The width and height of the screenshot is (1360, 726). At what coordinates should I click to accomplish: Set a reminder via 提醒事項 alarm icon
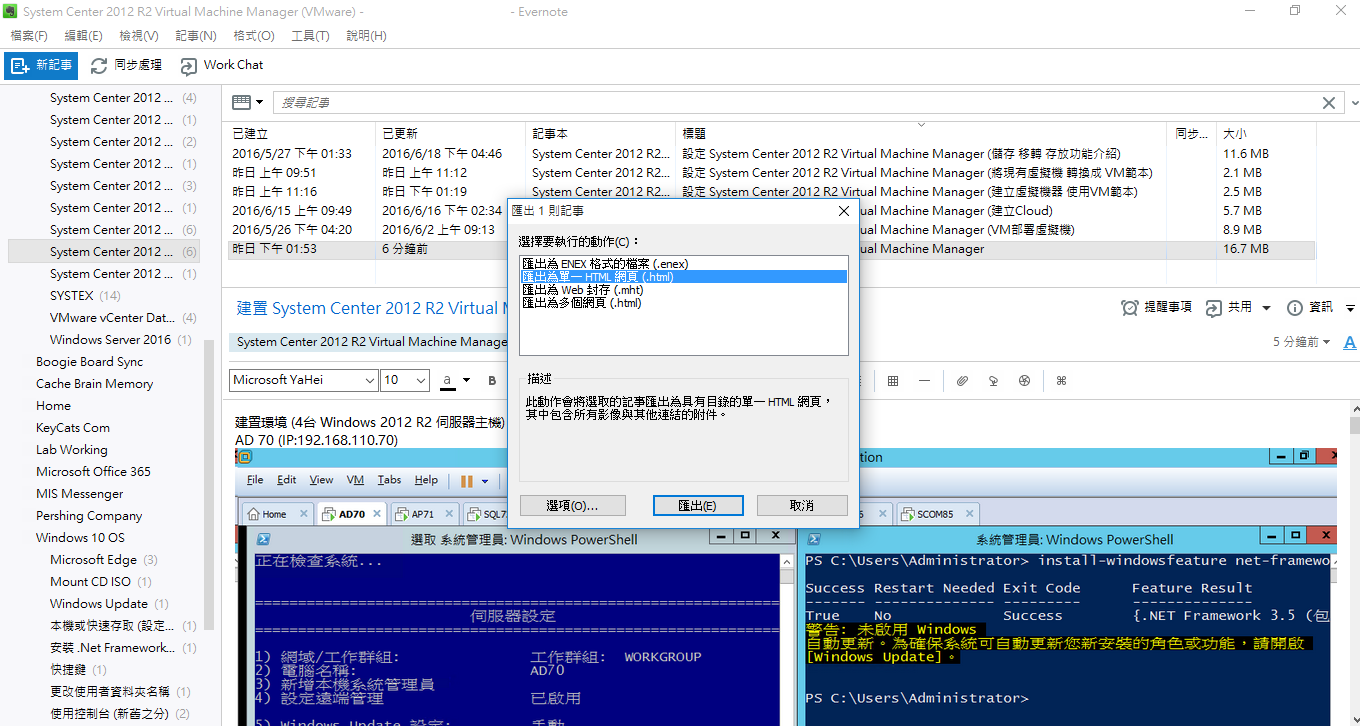(1130, 308)
